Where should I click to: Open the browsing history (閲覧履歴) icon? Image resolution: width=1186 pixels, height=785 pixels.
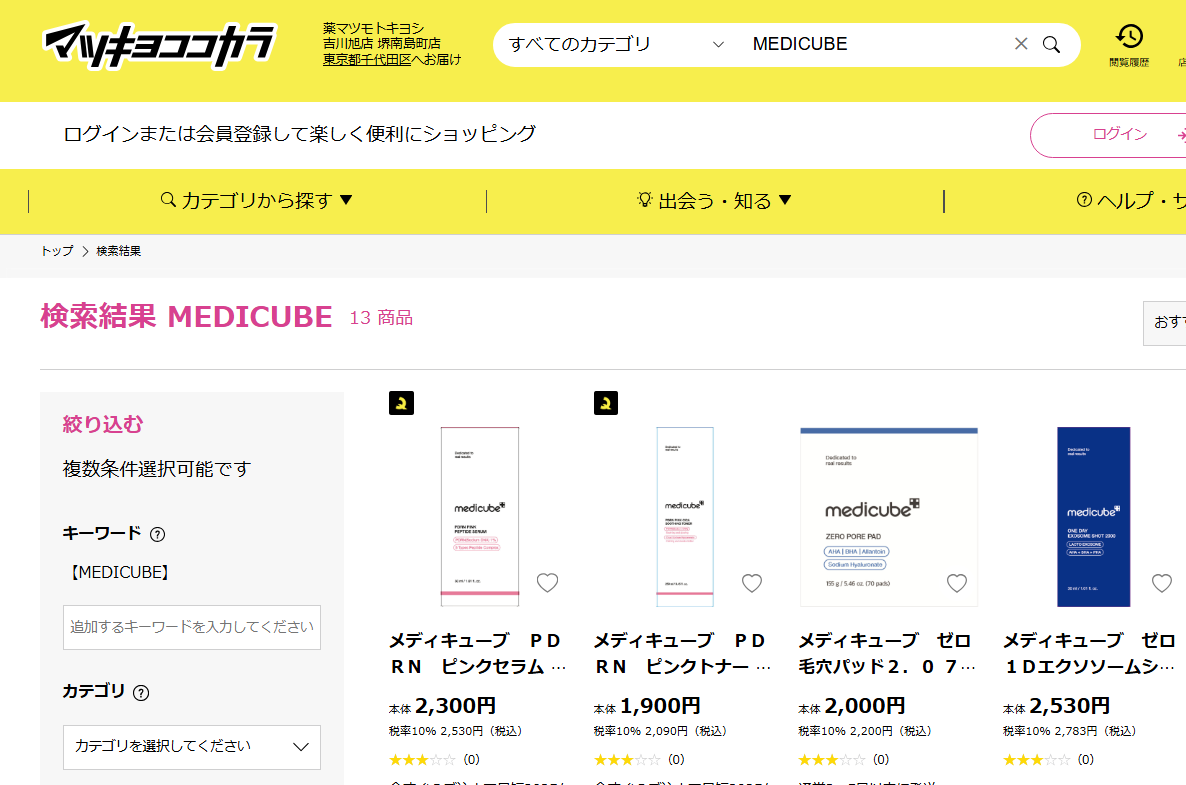tap(1129, 45)
